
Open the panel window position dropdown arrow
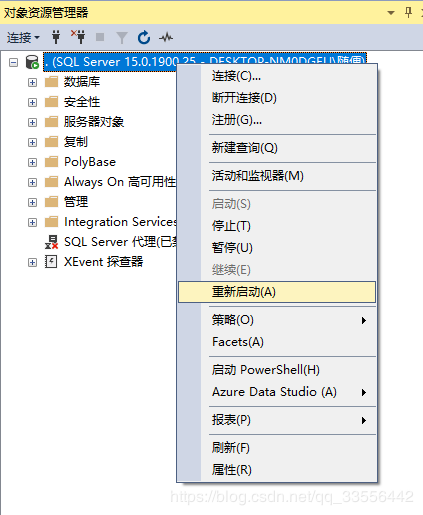pos(391,13)
